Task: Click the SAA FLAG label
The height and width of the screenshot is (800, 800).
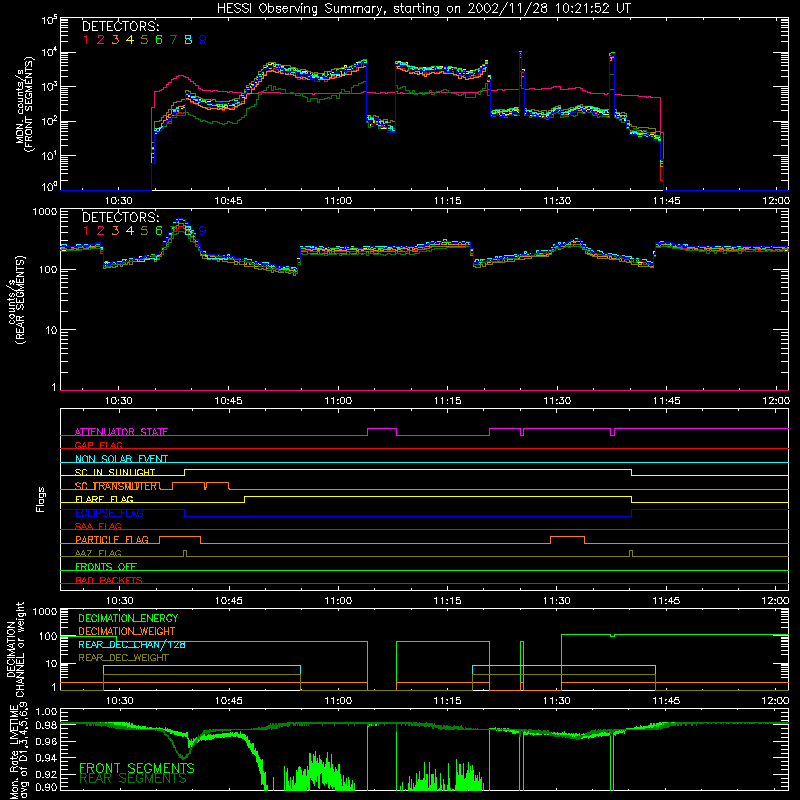Action: pyautogui.click(x=98, y=526)
